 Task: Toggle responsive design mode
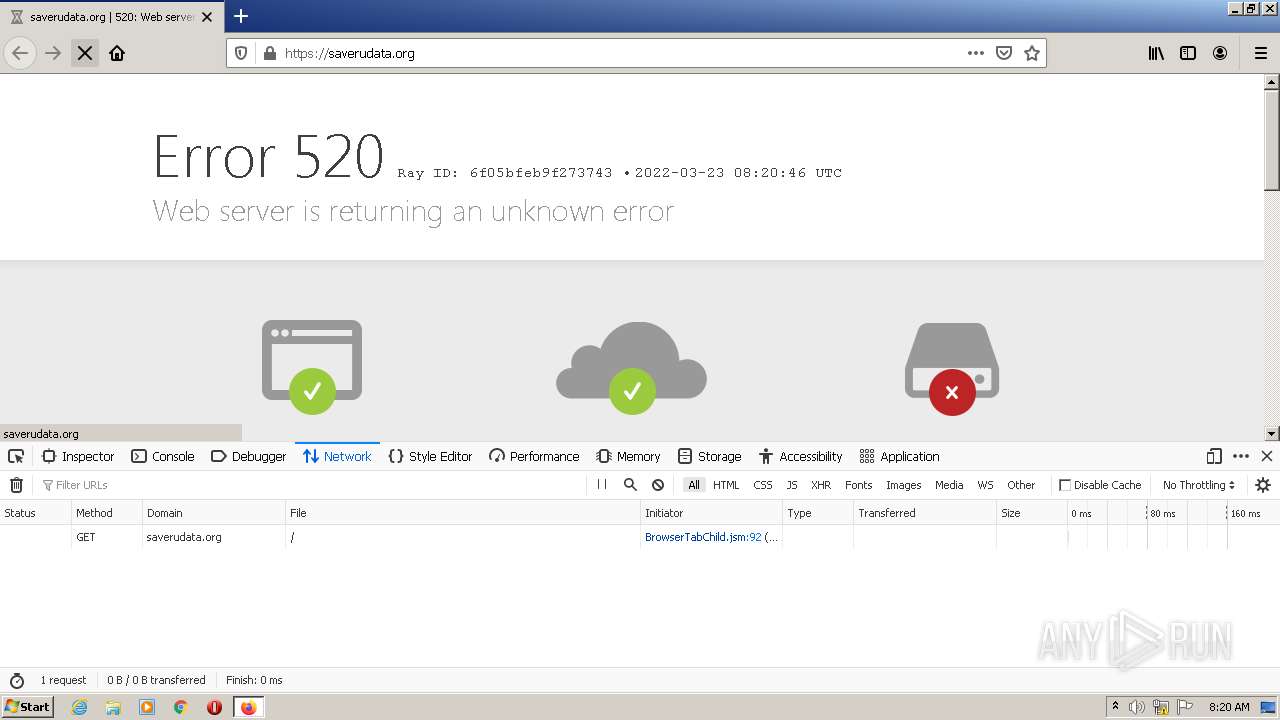point(1214,456)
